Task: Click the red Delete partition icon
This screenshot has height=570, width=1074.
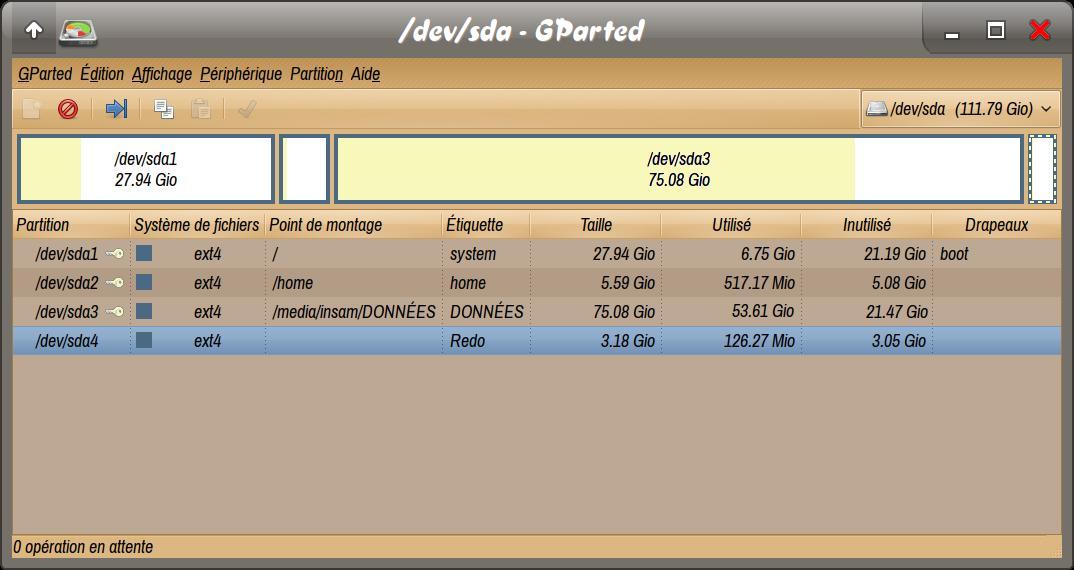Action: coord(68,109)
